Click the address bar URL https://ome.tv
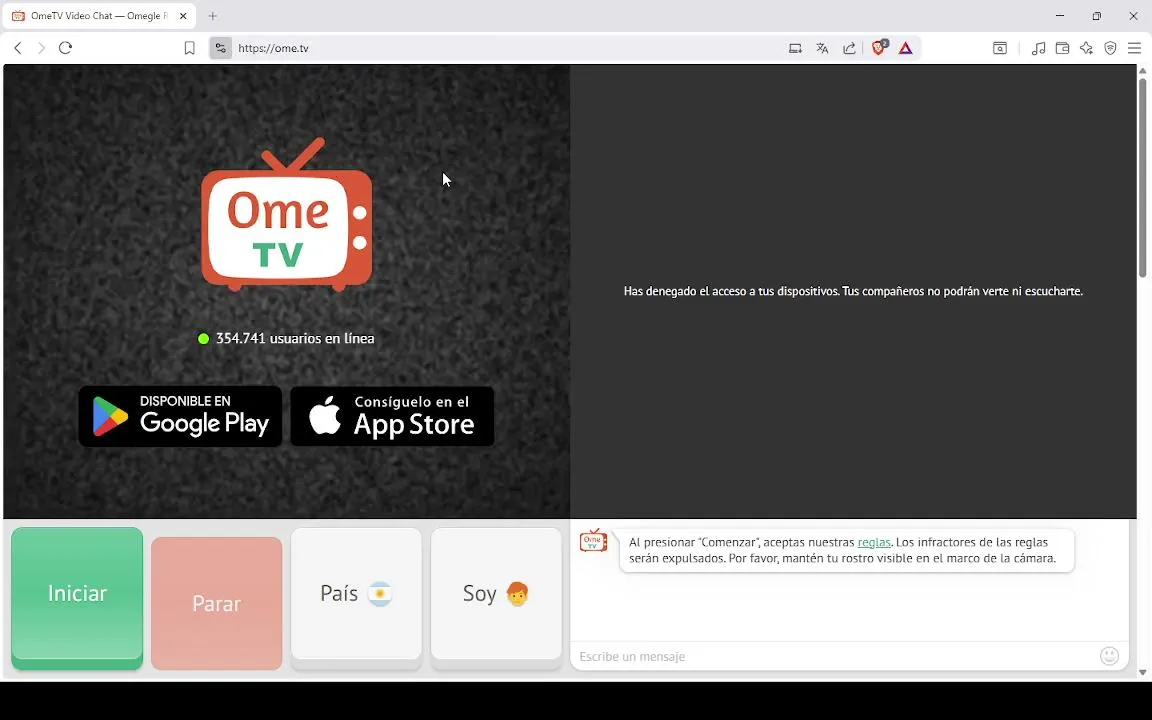1152x720 pixels. [273, 48]
